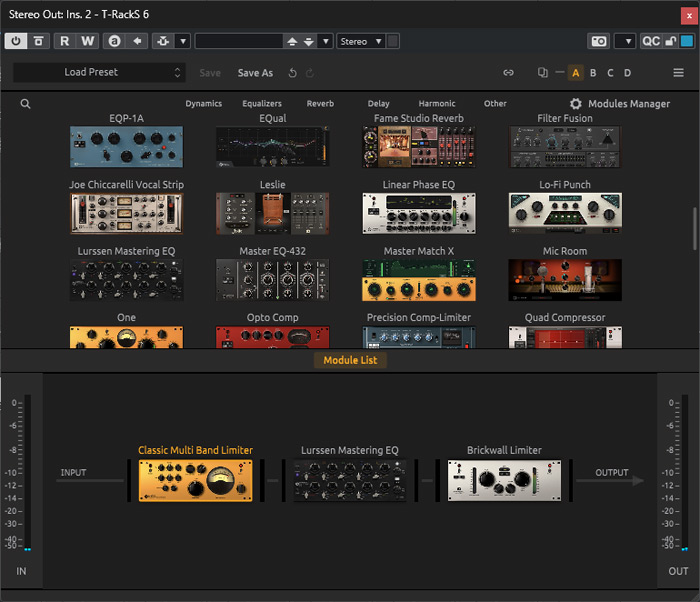
Task: Select the EQual module thumbnail
Action: click(273, 146)
